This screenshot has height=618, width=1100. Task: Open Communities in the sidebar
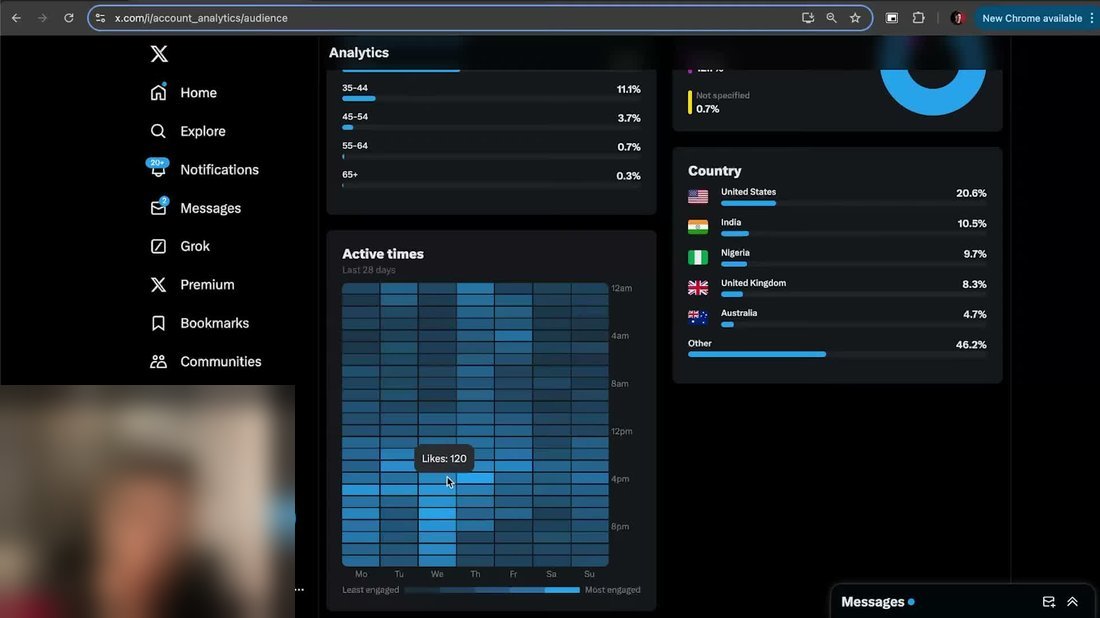(x=206, y=361)
